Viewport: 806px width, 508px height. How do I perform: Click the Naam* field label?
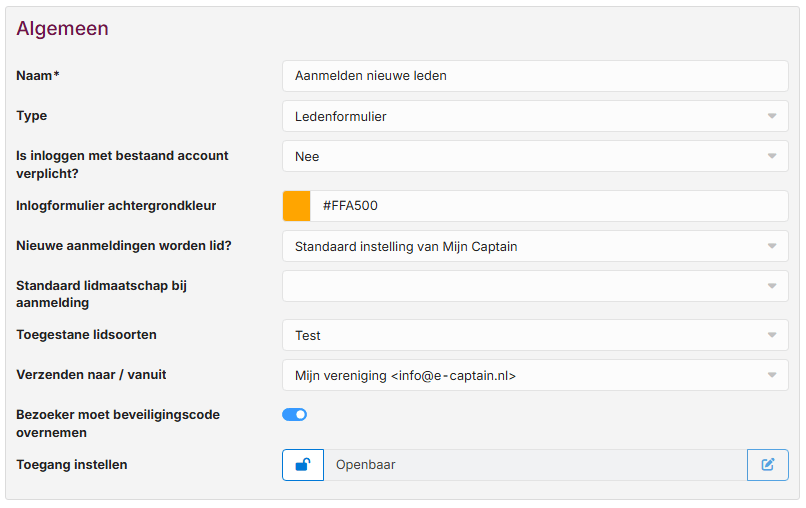[x=39, y=76]
